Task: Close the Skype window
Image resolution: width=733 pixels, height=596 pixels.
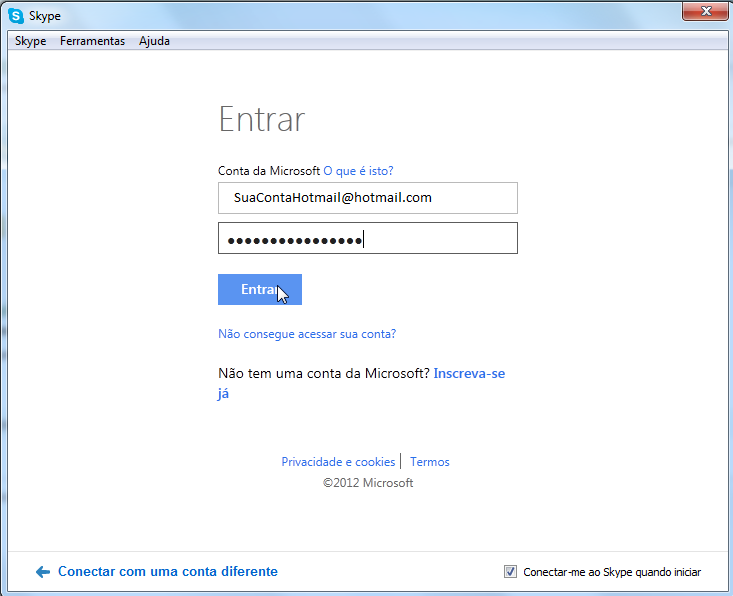Action: tap(705, 11)
